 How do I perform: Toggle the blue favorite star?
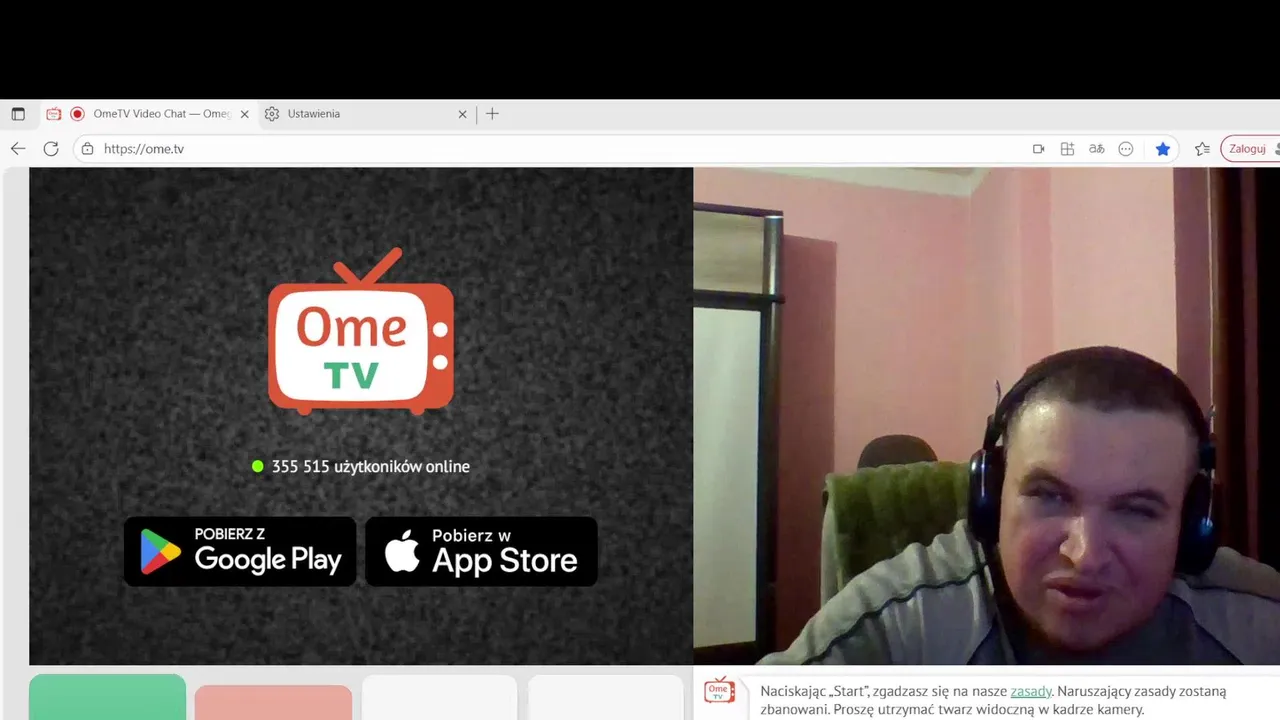[x=1162, y=149]
